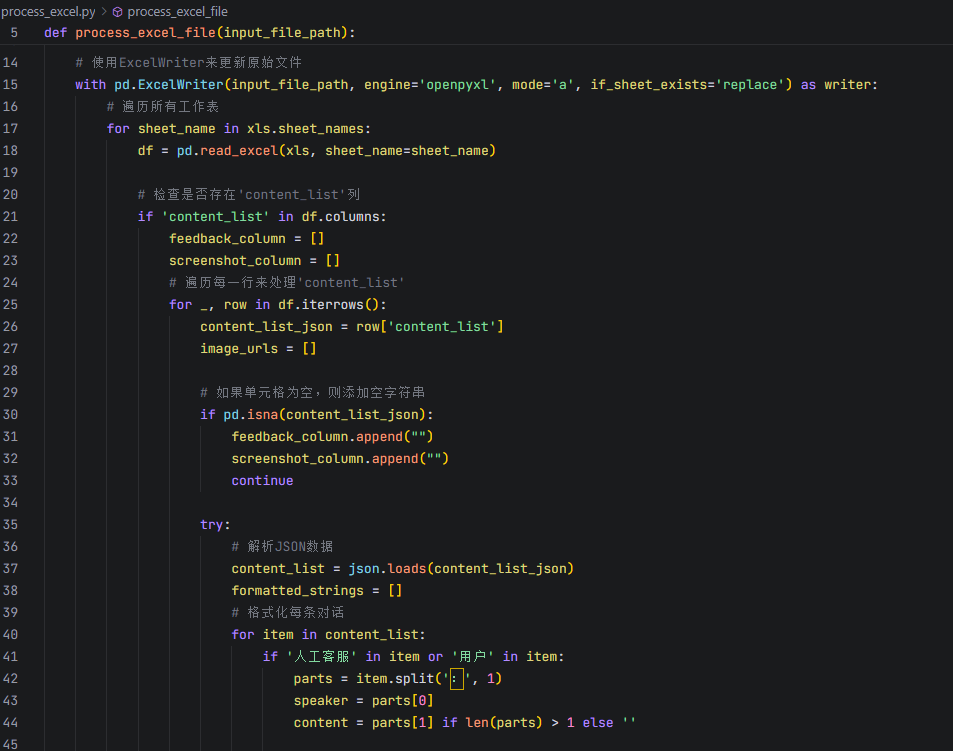Click 'ExcelWriter' on line 15
The image size is (953, 751).
click(181, 84)
